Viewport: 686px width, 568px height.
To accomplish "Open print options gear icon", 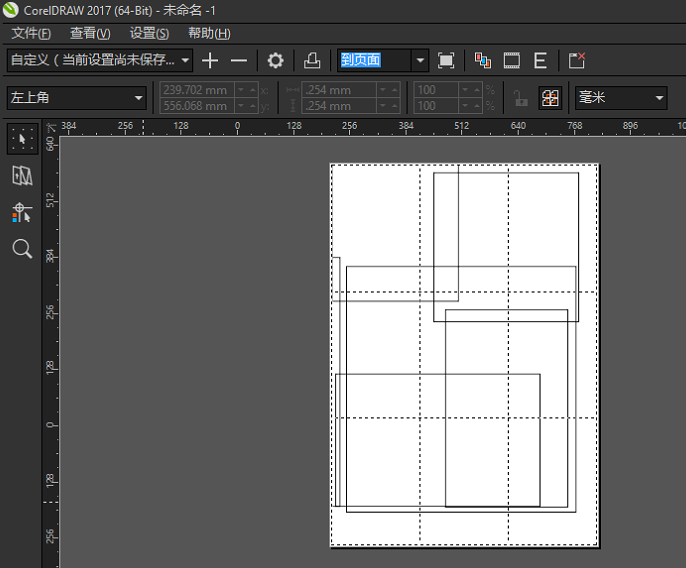I will click(275, 60).
